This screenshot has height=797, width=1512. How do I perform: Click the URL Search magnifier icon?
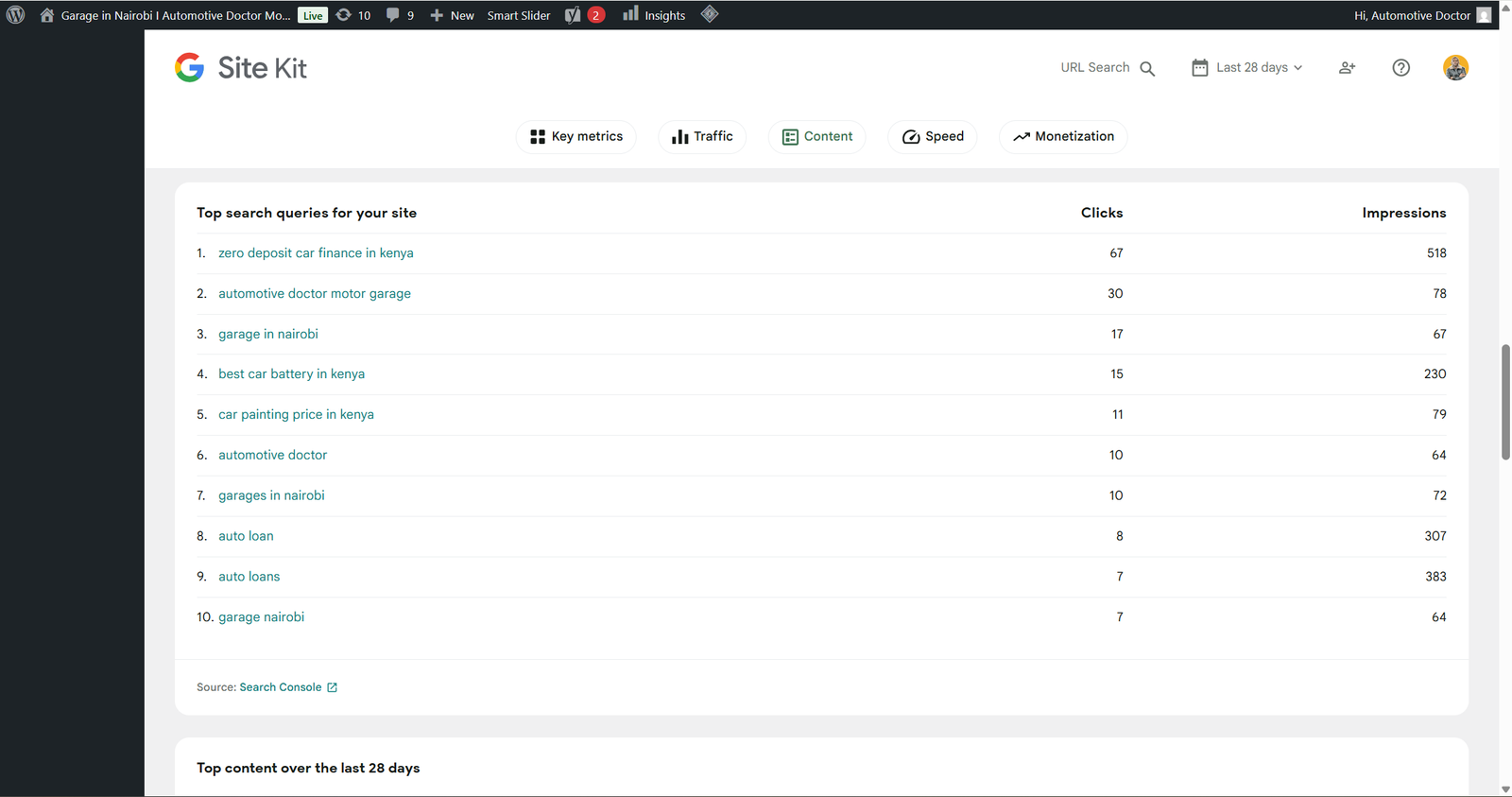[1147, 68]
